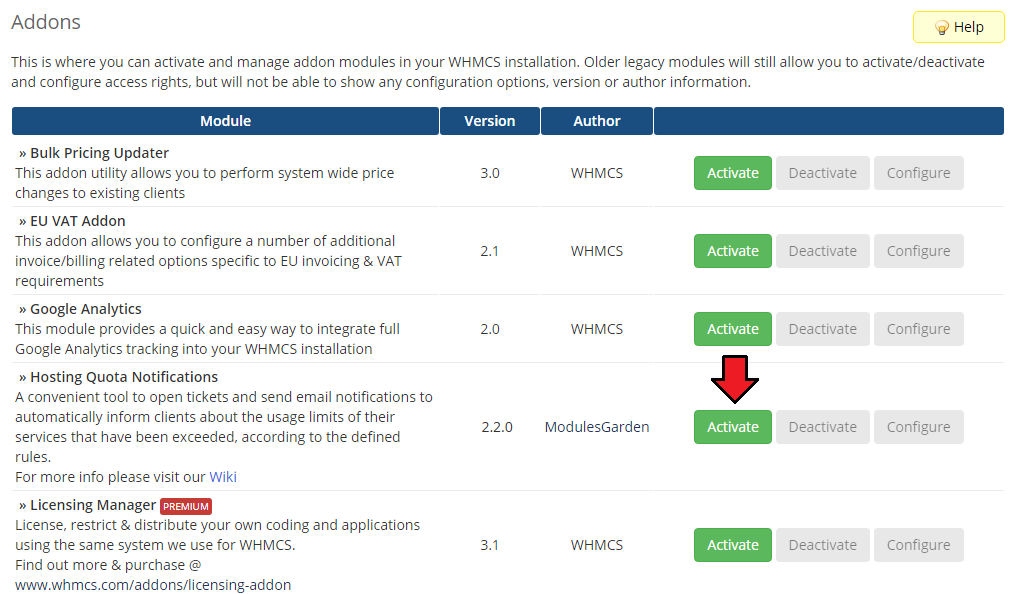Click WHMCS author in Bulk Pricing Updater row
This screenshot has width=1017, height=594.
tap(597, 173)
